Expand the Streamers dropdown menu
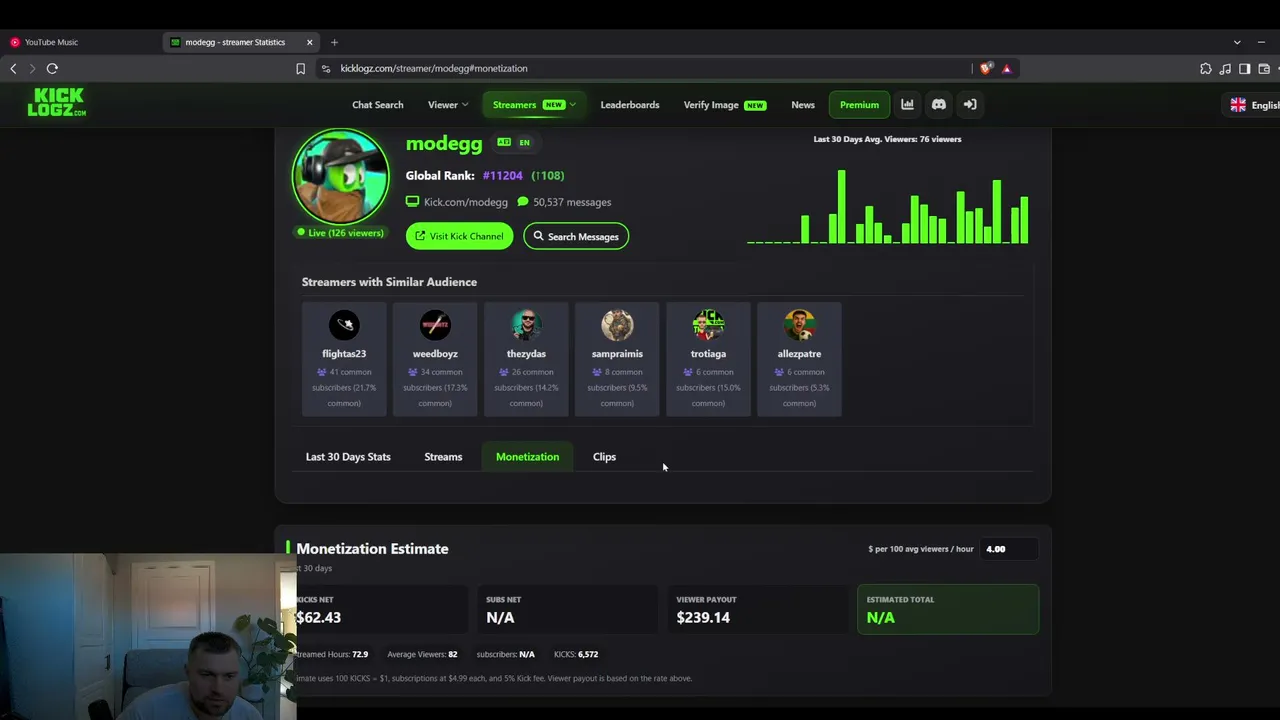1280x720 pixels. tap(533, 104)
